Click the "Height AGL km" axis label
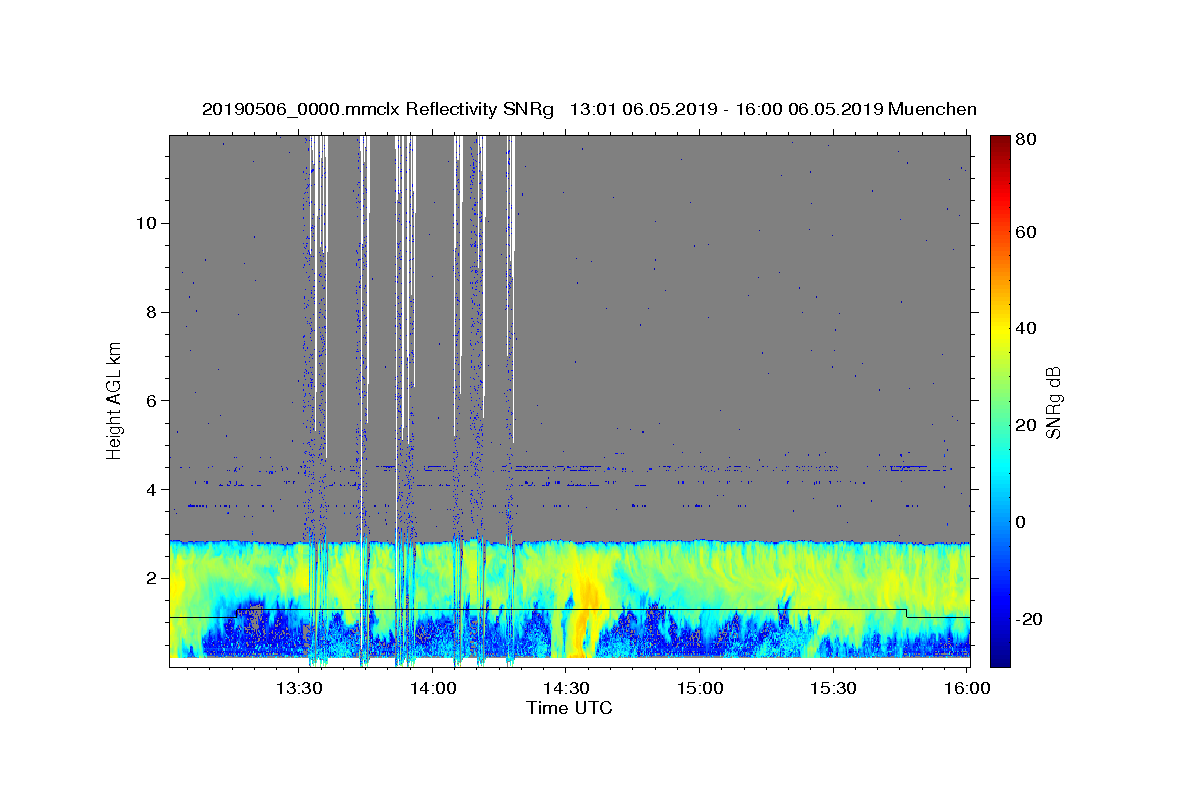 [114, 401]
